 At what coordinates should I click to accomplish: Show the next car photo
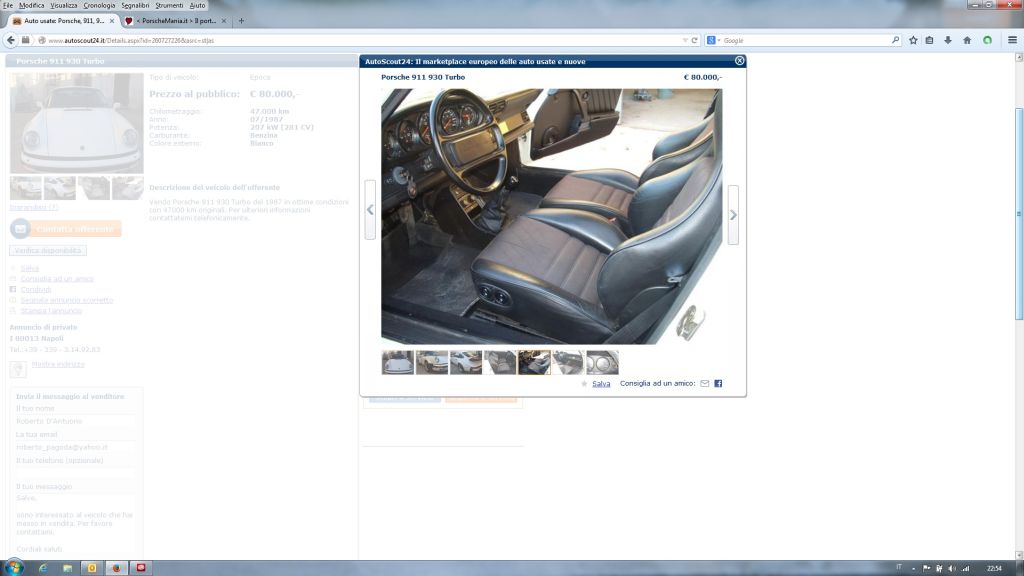tap(733, 215)
